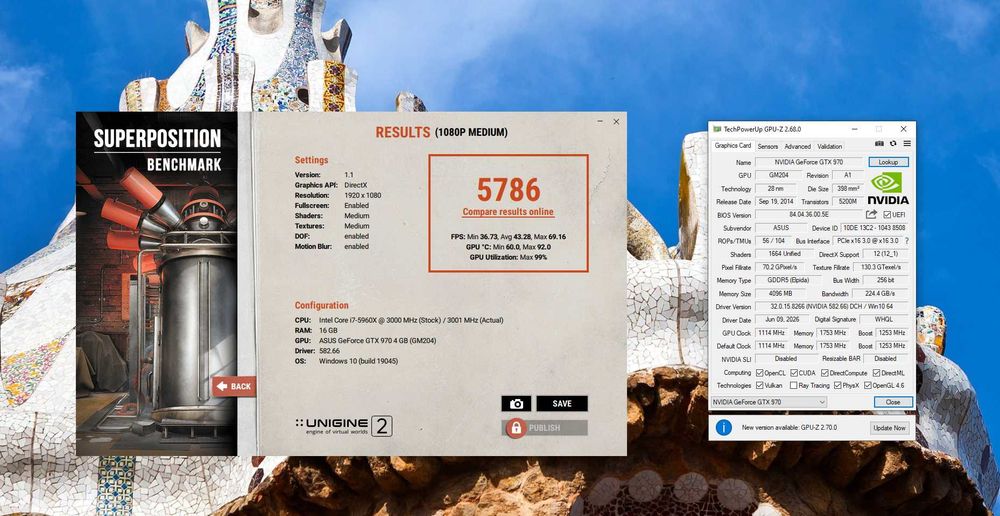The width and height of the screenshot is (1000, 516).
Task: Click the RESULTS (1080P MEDIUM) heading
Action: [441, 133]
